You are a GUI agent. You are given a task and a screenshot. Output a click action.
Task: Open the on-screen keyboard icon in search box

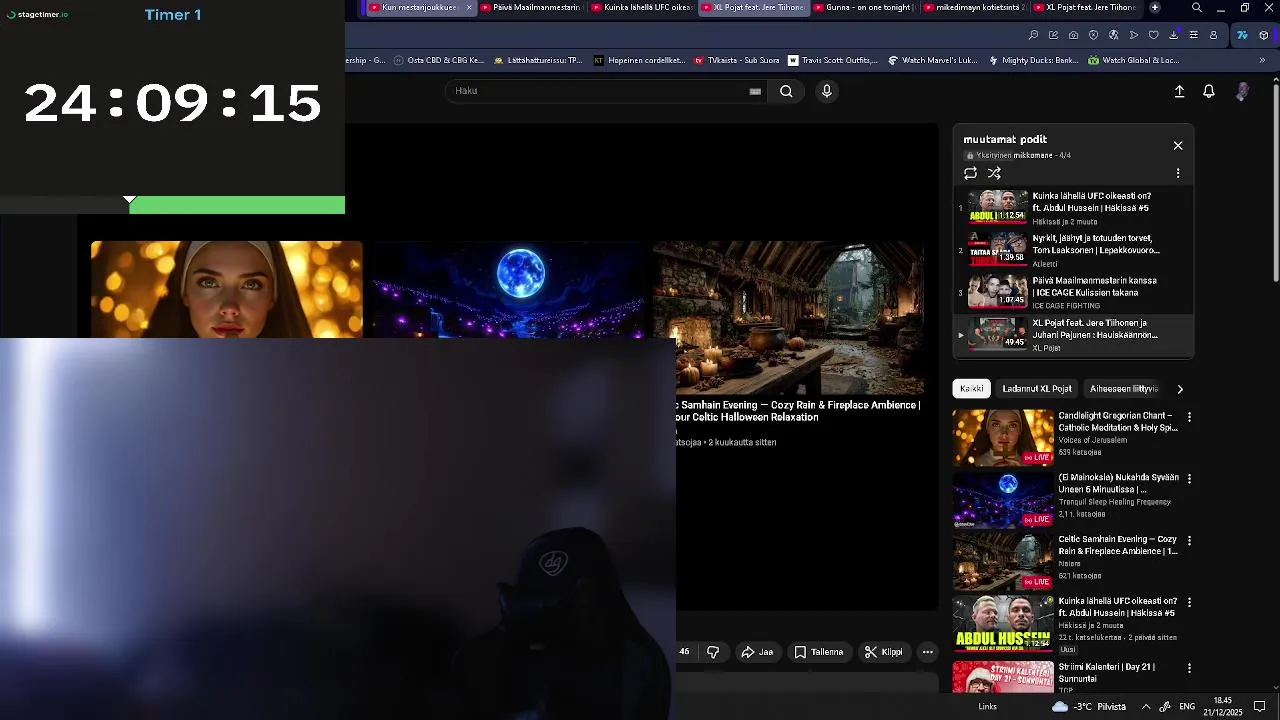click(755, 91)
